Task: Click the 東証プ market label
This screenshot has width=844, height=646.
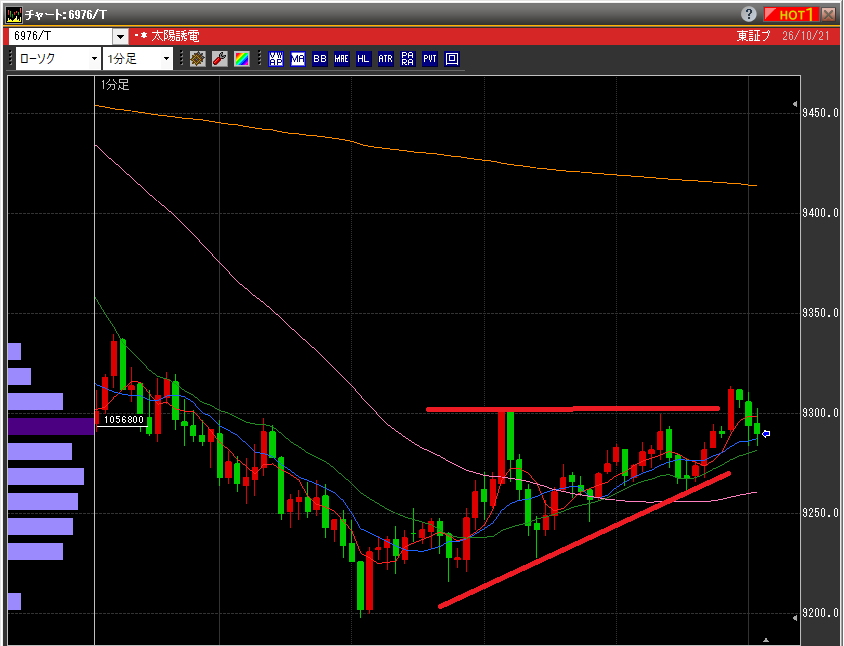Action: (753, 36)
